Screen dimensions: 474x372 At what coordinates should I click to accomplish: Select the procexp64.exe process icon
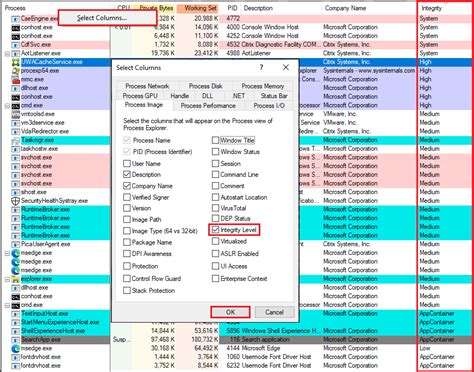(x=15, y=71)
